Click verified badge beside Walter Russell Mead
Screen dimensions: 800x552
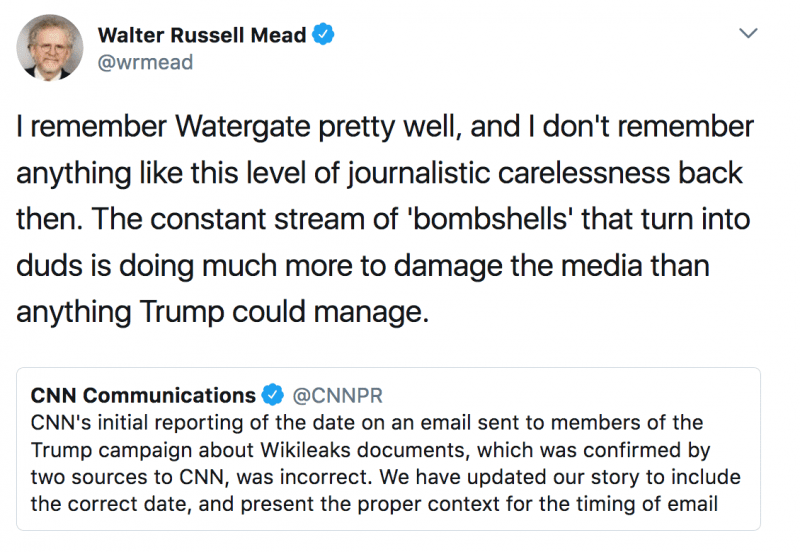[323, 35]
